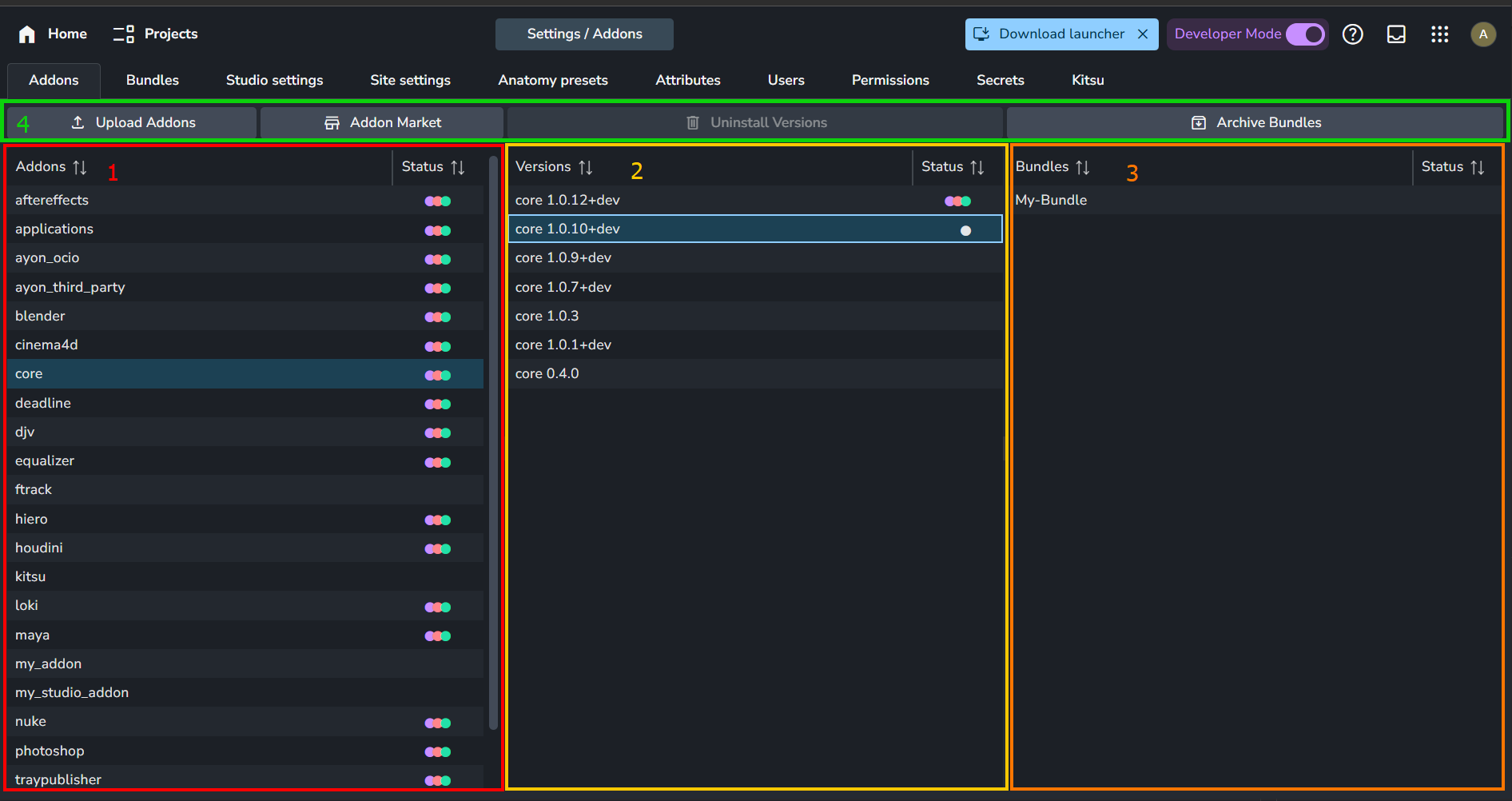Switch to the Bundles tab
The width and height of the screenshot is (1512, 801).
click(152, 80)
